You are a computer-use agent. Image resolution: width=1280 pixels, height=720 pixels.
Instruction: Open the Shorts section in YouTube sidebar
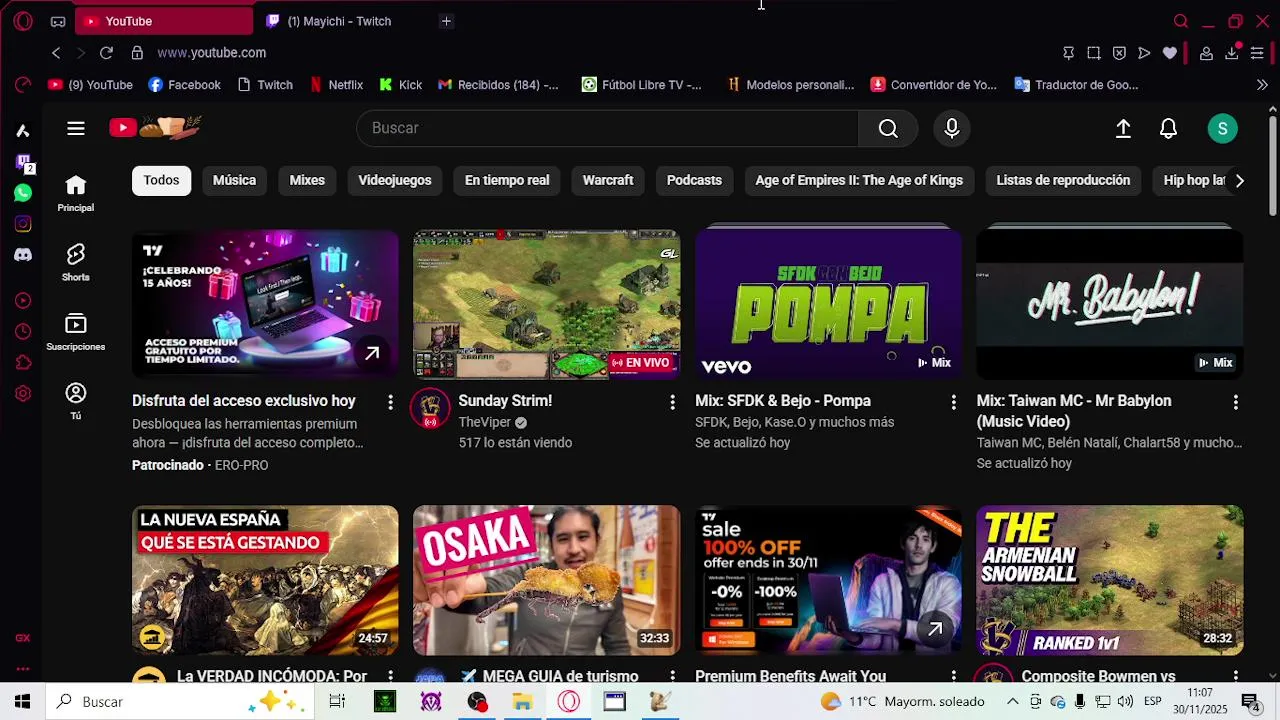coord(76,263)
